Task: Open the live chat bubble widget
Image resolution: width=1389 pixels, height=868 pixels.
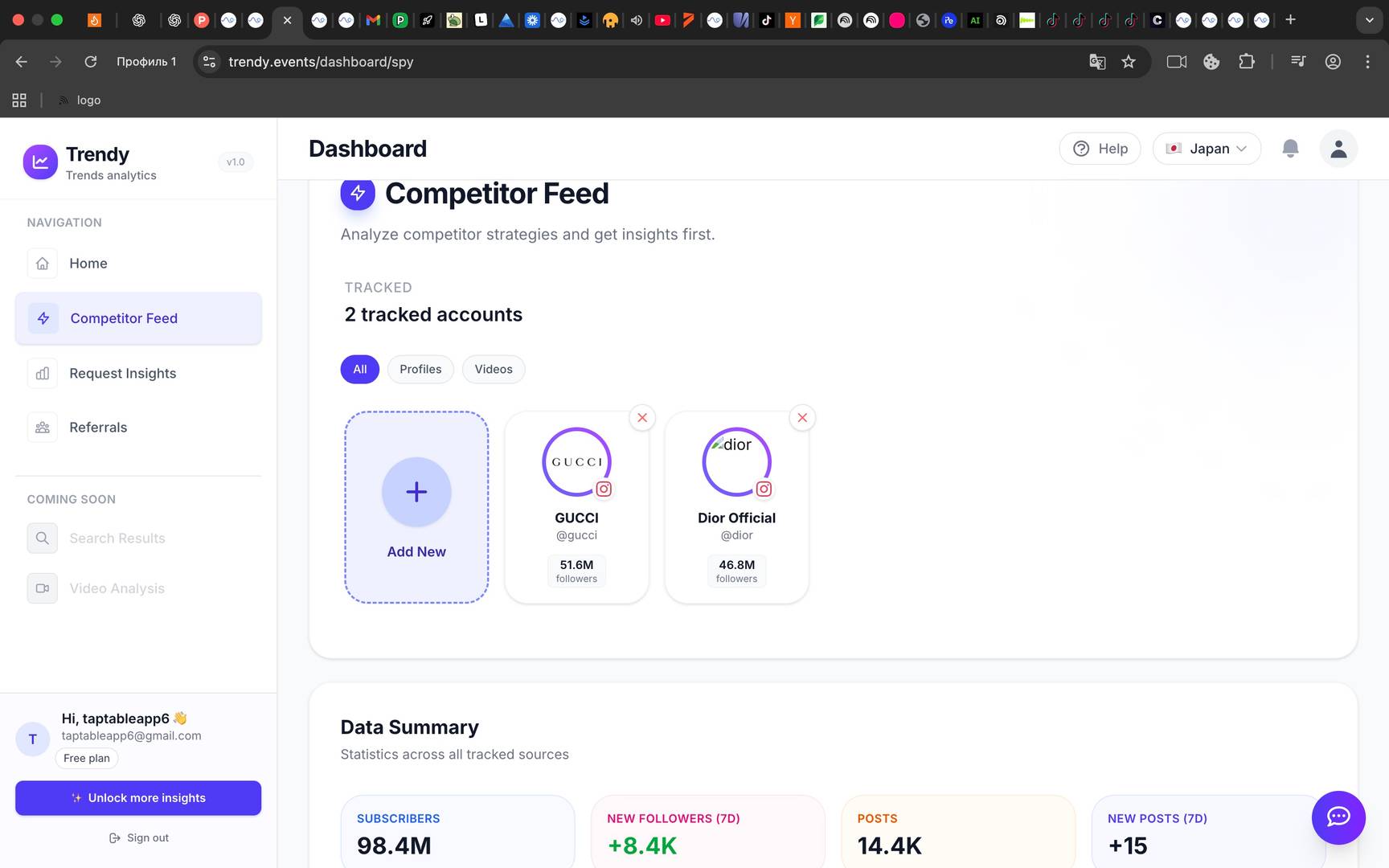Action: [1338, 817]
